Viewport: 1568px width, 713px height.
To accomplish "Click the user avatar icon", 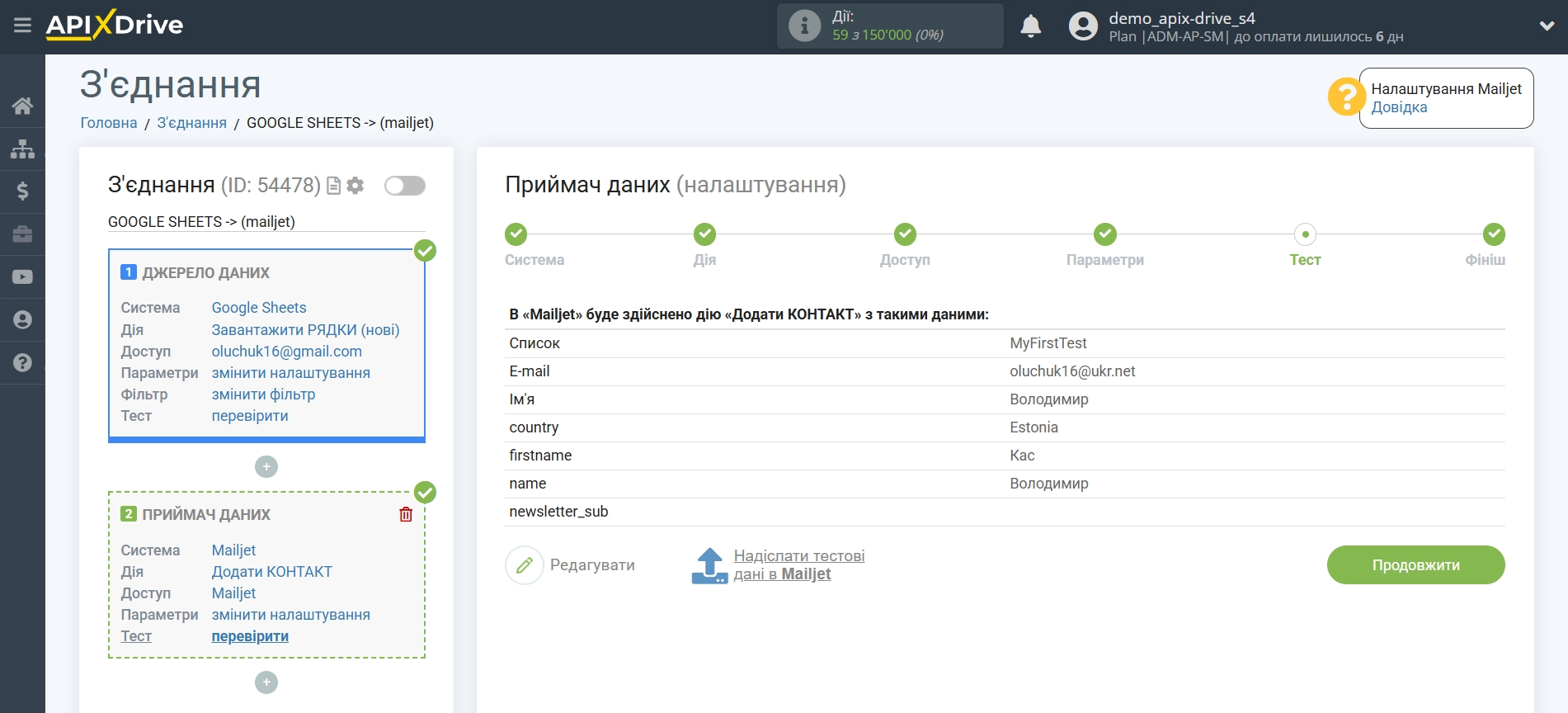I will tap(1083, 26).
